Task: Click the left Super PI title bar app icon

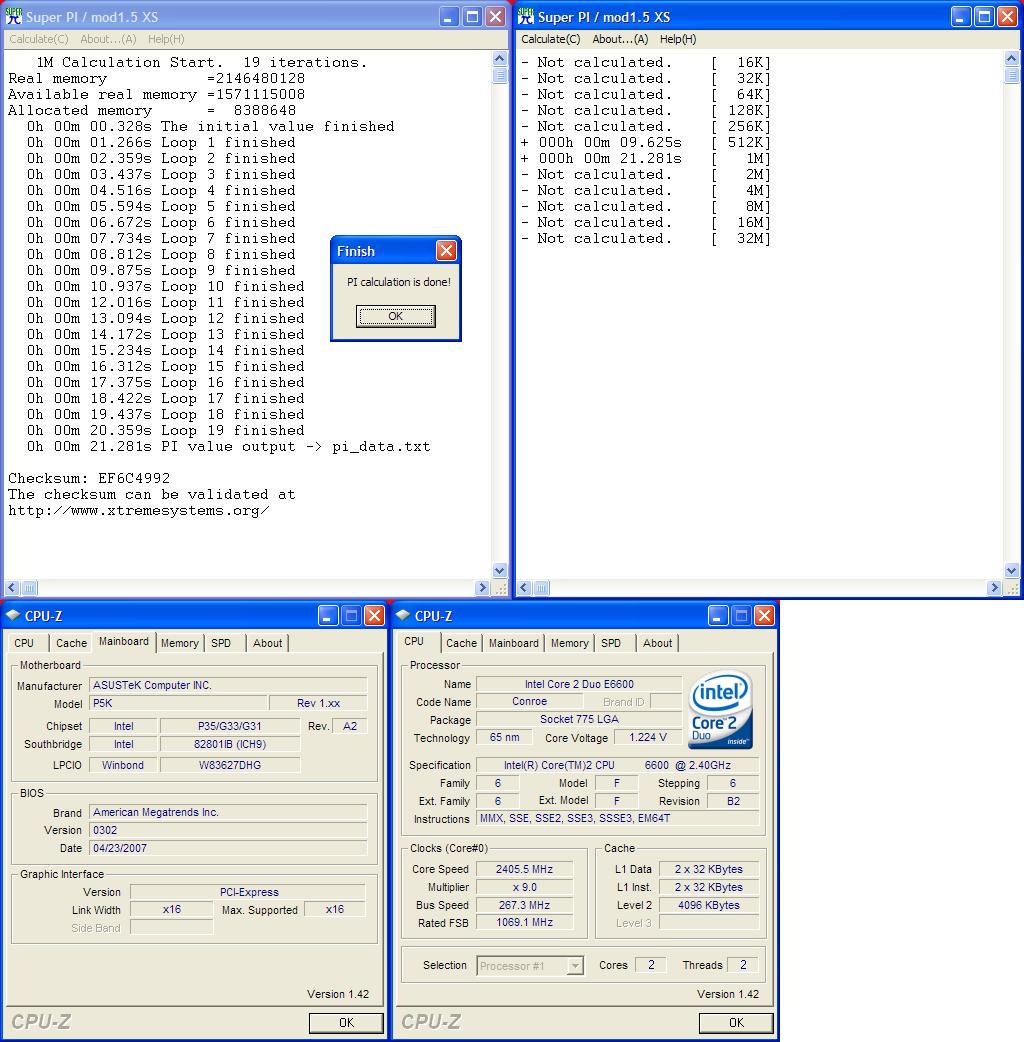Action: pos(13,16)
